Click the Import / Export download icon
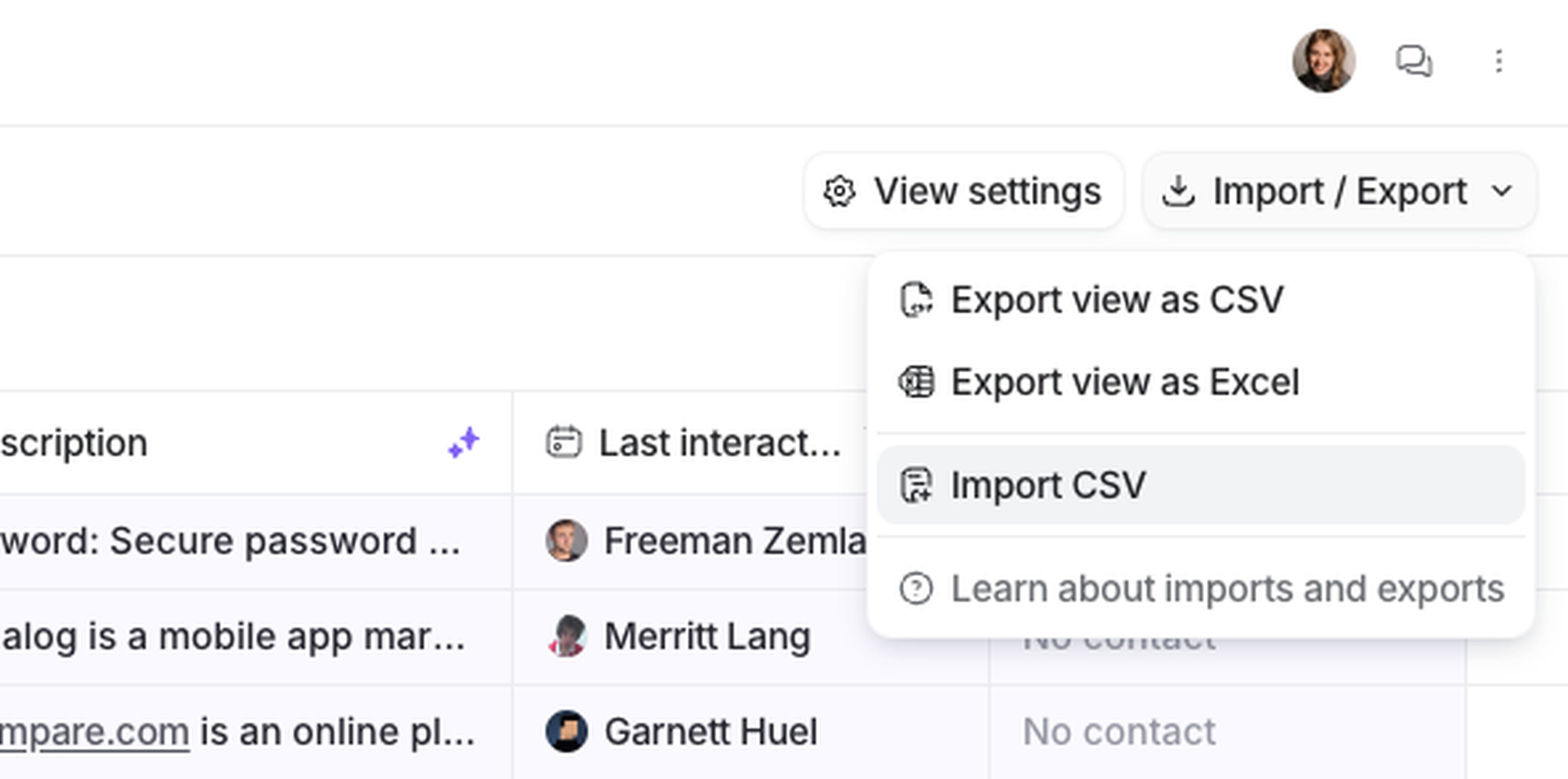This screenshot has height=779, width=1568. tap(1178, 191)
